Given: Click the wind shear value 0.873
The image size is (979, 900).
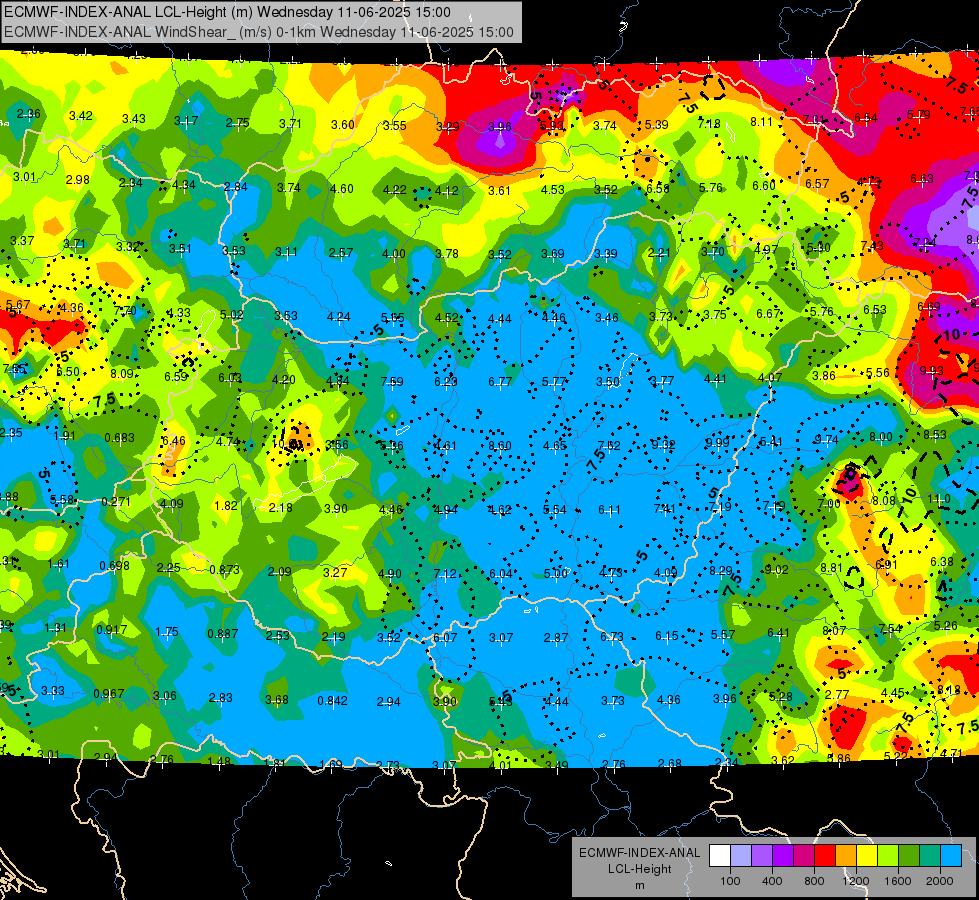Looking at the screenshot, I should [x=225, y=570].
